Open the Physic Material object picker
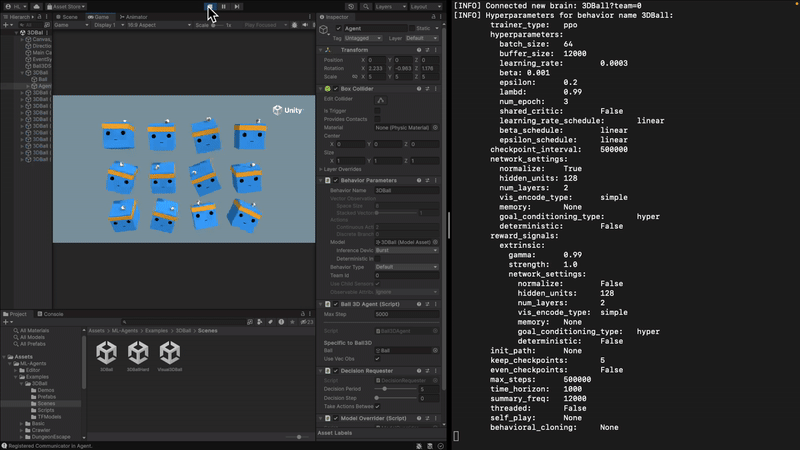Screen dimensions: 800x450 pyautogui.click(x=435, y=128)
